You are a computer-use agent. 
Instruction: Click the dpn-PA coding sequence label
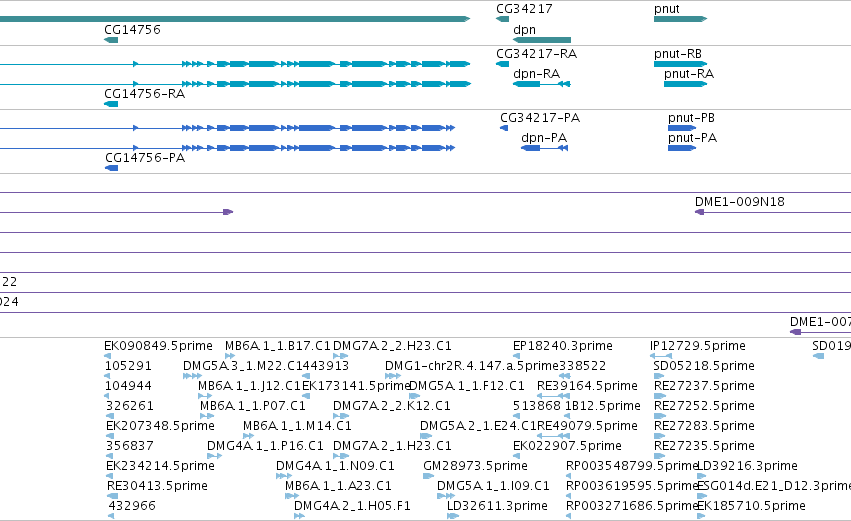coord(544,138)
